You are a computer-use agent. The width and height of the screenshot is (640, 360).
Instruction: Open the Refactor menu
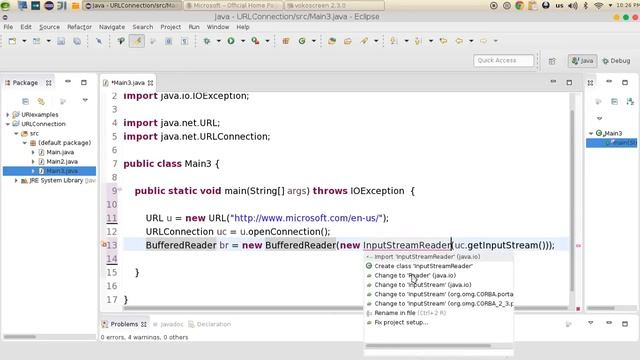pos(79,27)
